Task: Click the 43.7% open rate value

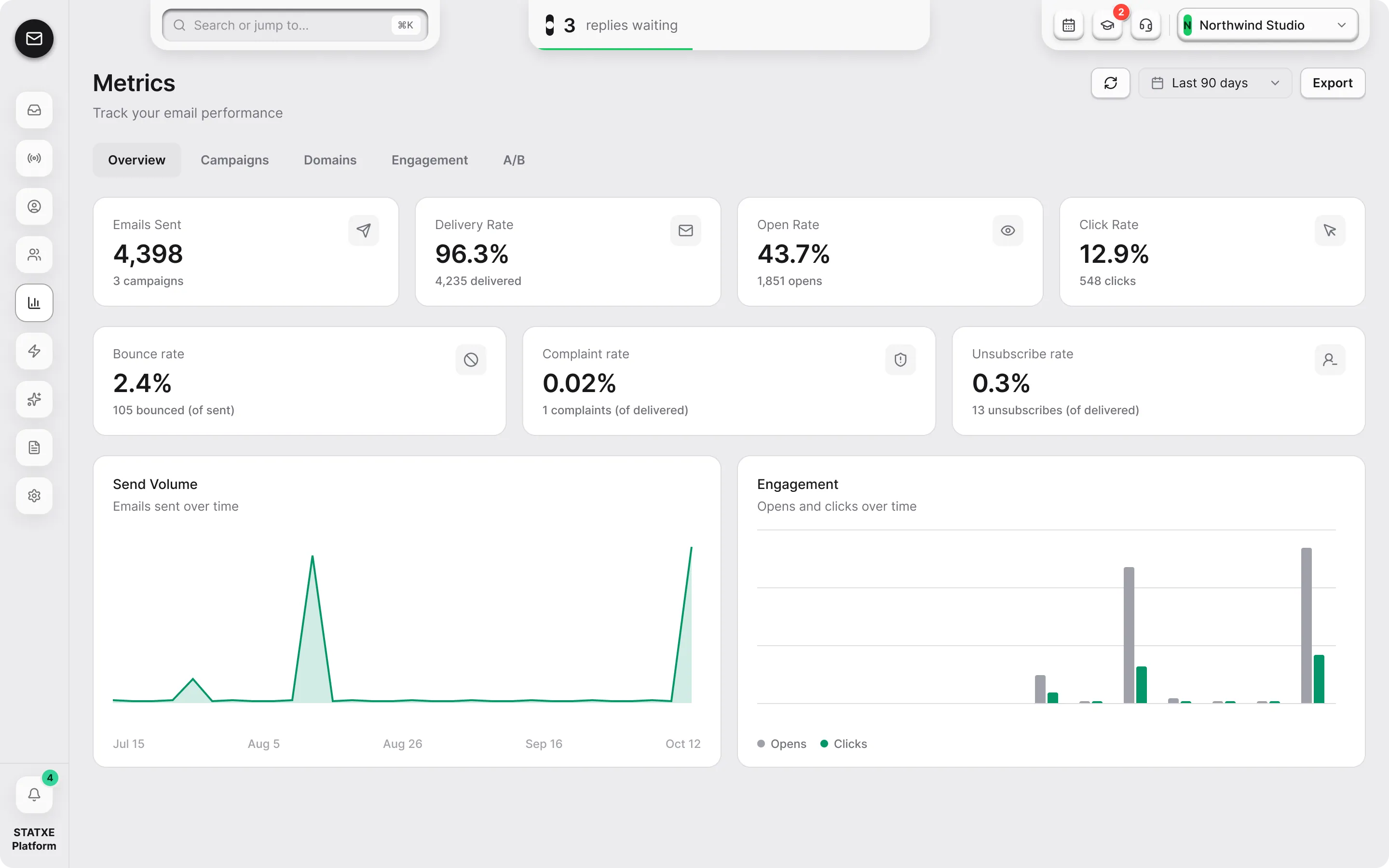Action: pyautogui.click(x=793, y=254)
